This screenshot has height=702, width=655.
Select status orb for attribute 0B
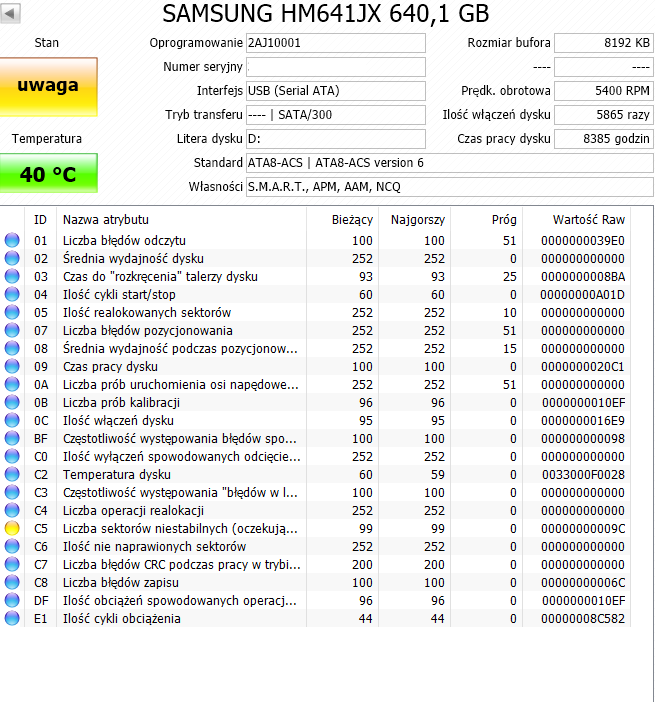pos(12,402)
